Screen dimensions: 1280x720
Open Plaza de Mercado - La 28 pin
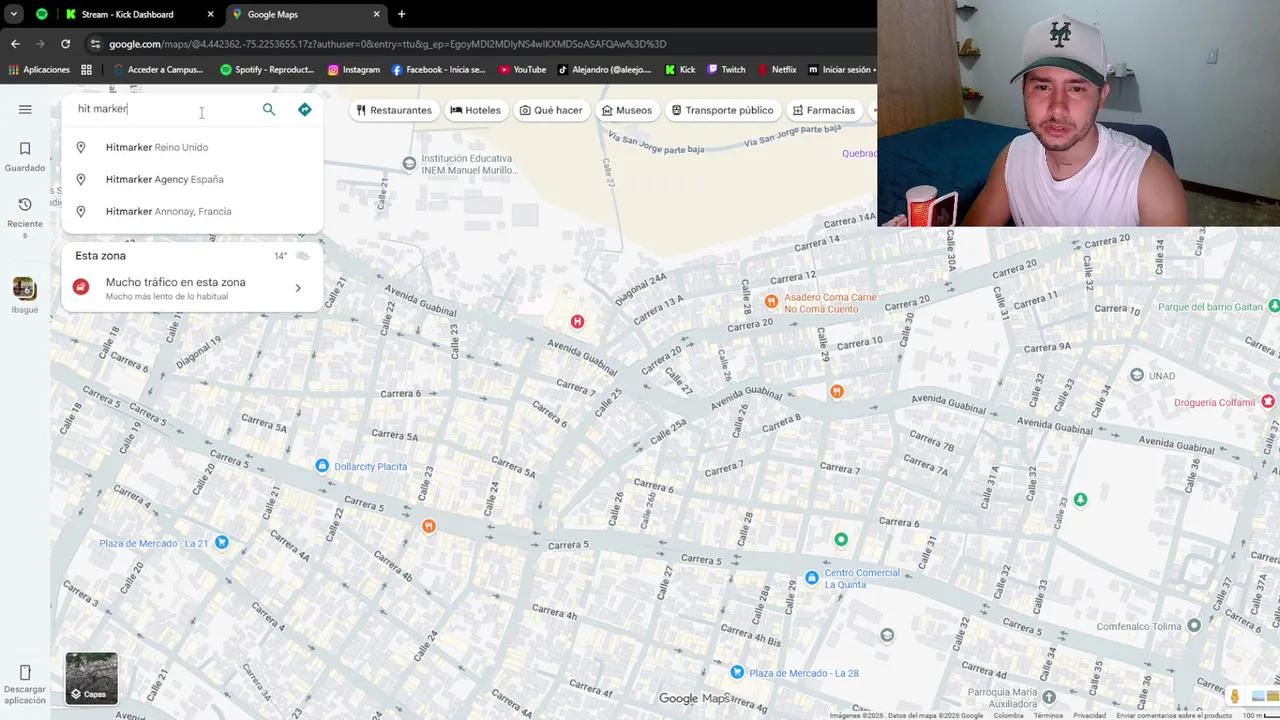pos(737,672)
